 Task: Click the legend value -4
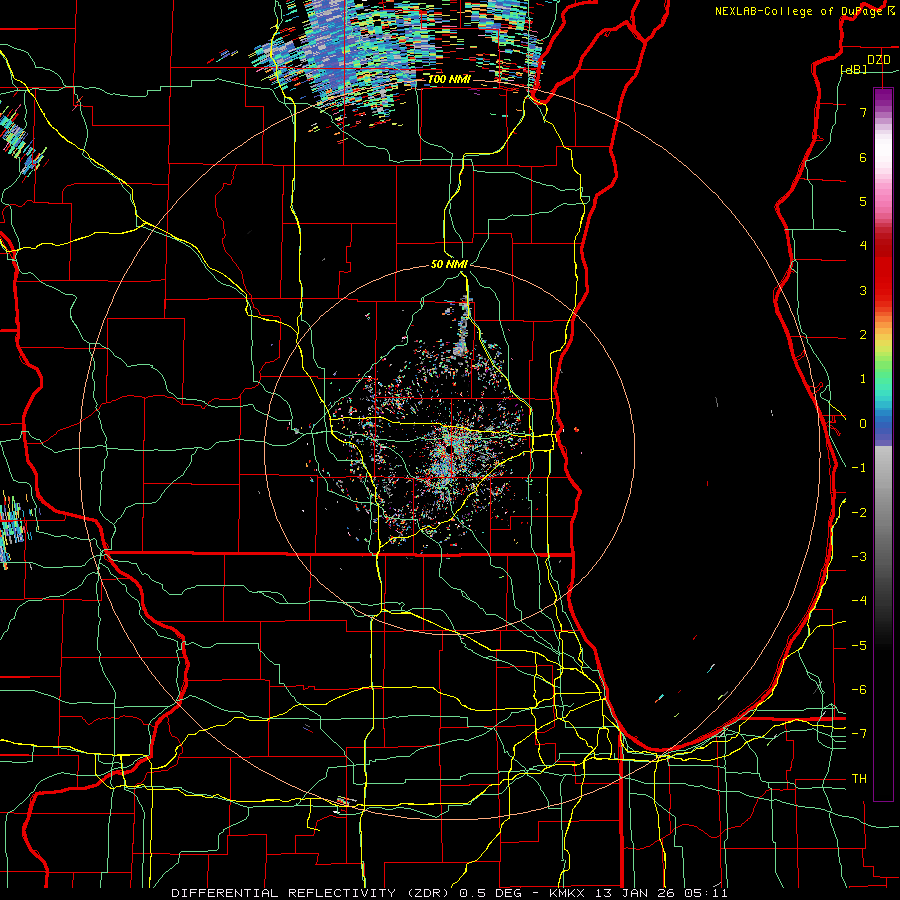(859, 600)
